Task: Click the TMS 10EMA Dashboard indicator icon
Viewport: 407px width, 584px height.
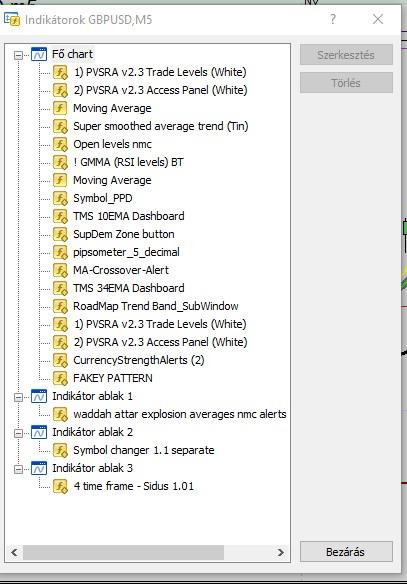Action: click(x=60, y=216)
